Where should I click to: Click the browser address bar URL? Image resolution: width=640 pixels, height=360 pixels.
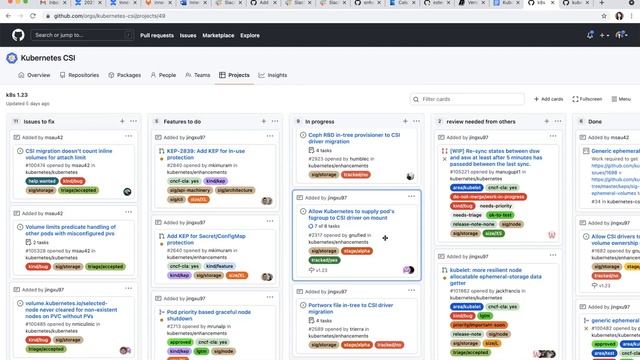pyautogui.click(x=109, y=16)
